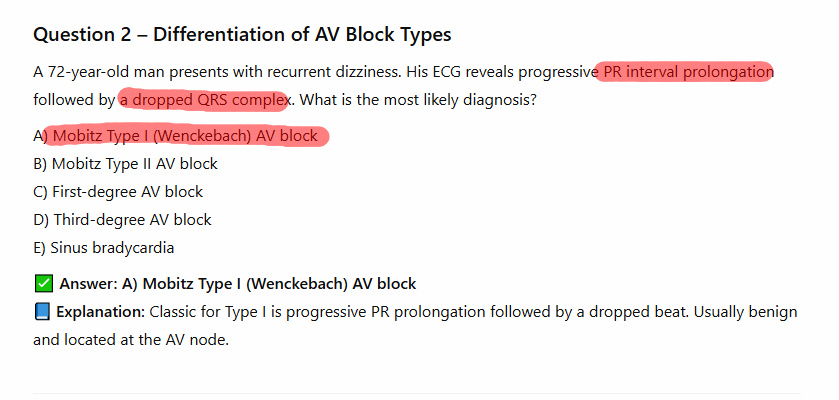Click highlighted "a dropped QRS complex" text
This screenshot has height=400, width=839.
[204, 100]
